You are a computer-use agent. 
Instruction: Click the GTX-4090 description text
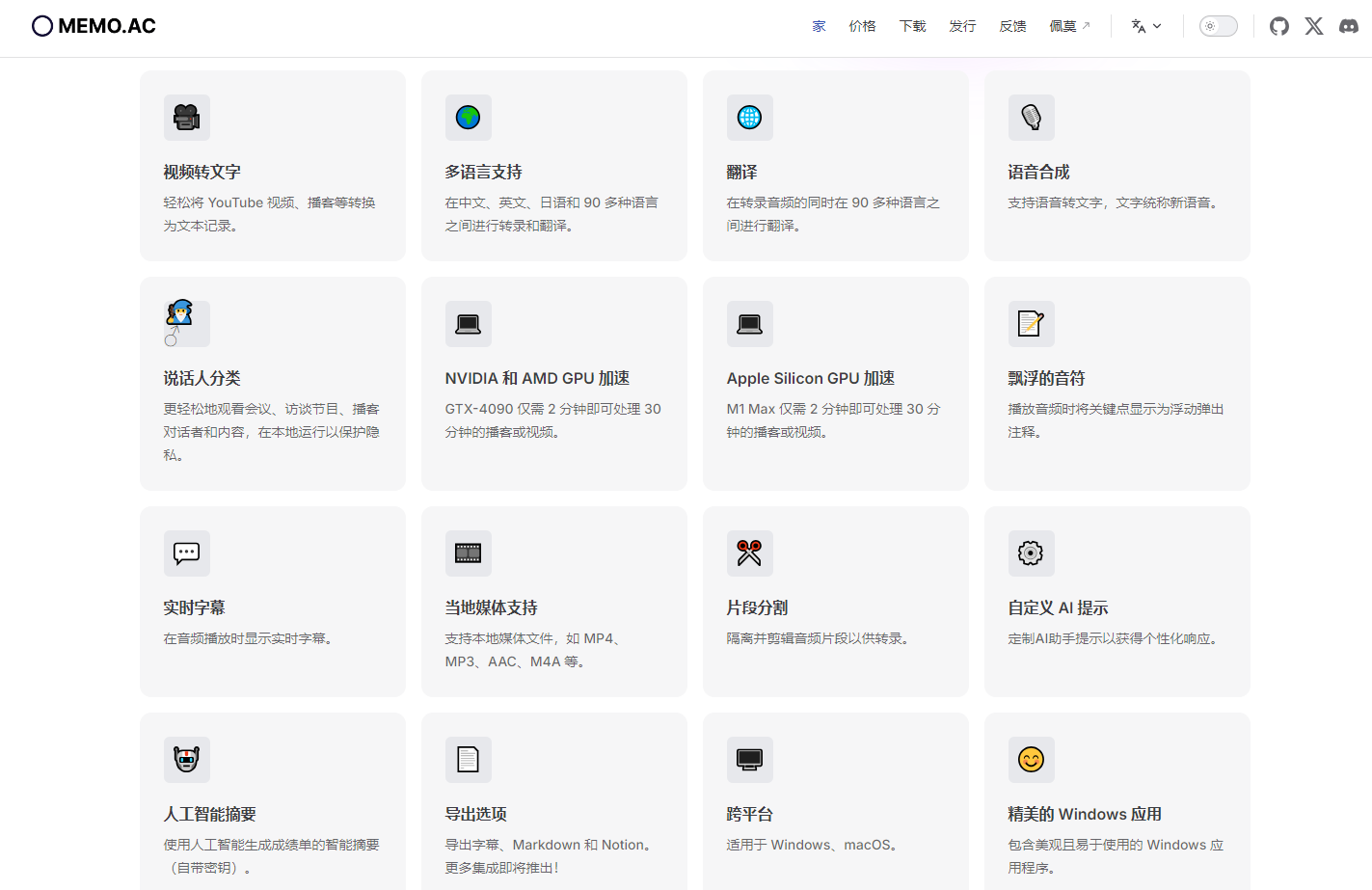pos(553,420)
